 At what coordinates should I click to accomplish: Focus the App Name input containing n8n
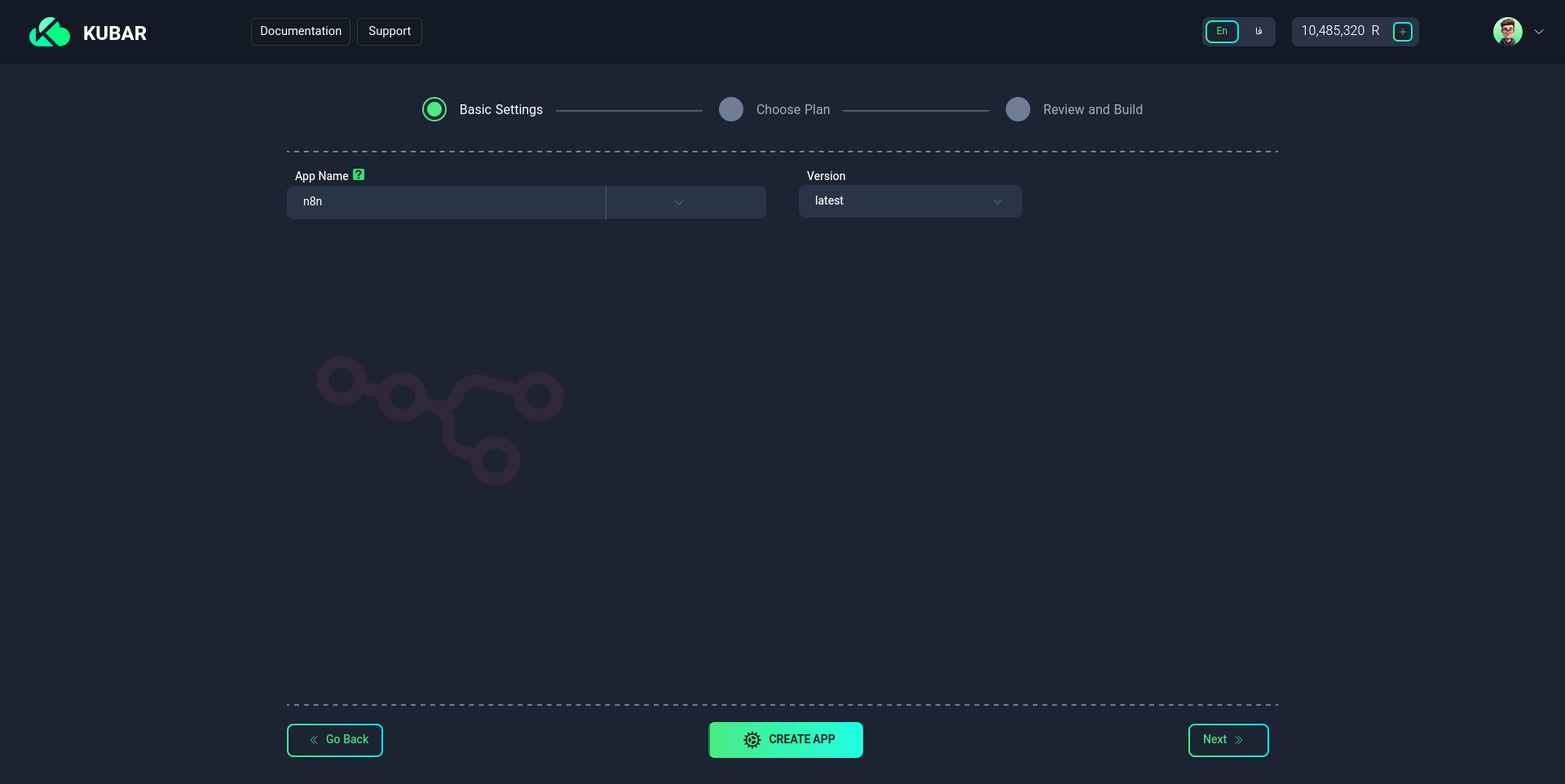pos(446,202)
